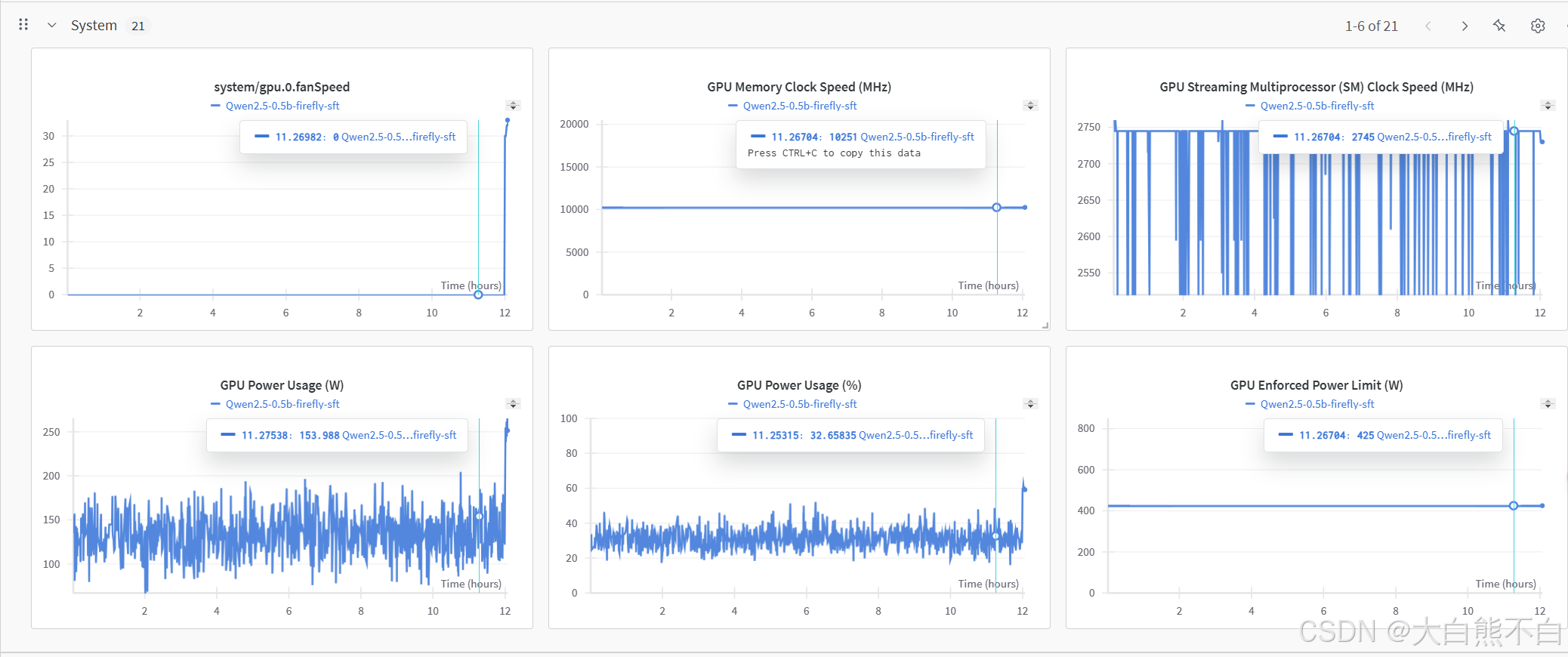Toggle legend expander on GPU Power Usage (W) chart
Screen dimensions: 1568x657
pyautogui.click(x=513, y=404)
